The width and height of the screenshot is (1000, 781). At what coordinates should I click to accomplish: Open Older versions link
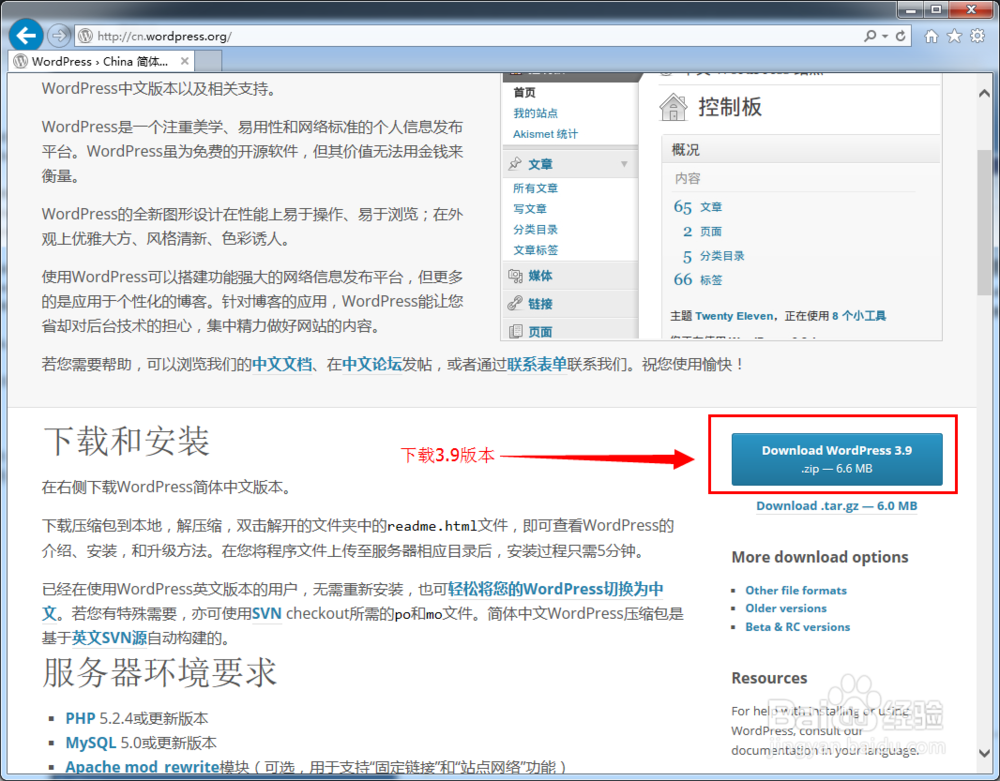(x=786, y=608)
